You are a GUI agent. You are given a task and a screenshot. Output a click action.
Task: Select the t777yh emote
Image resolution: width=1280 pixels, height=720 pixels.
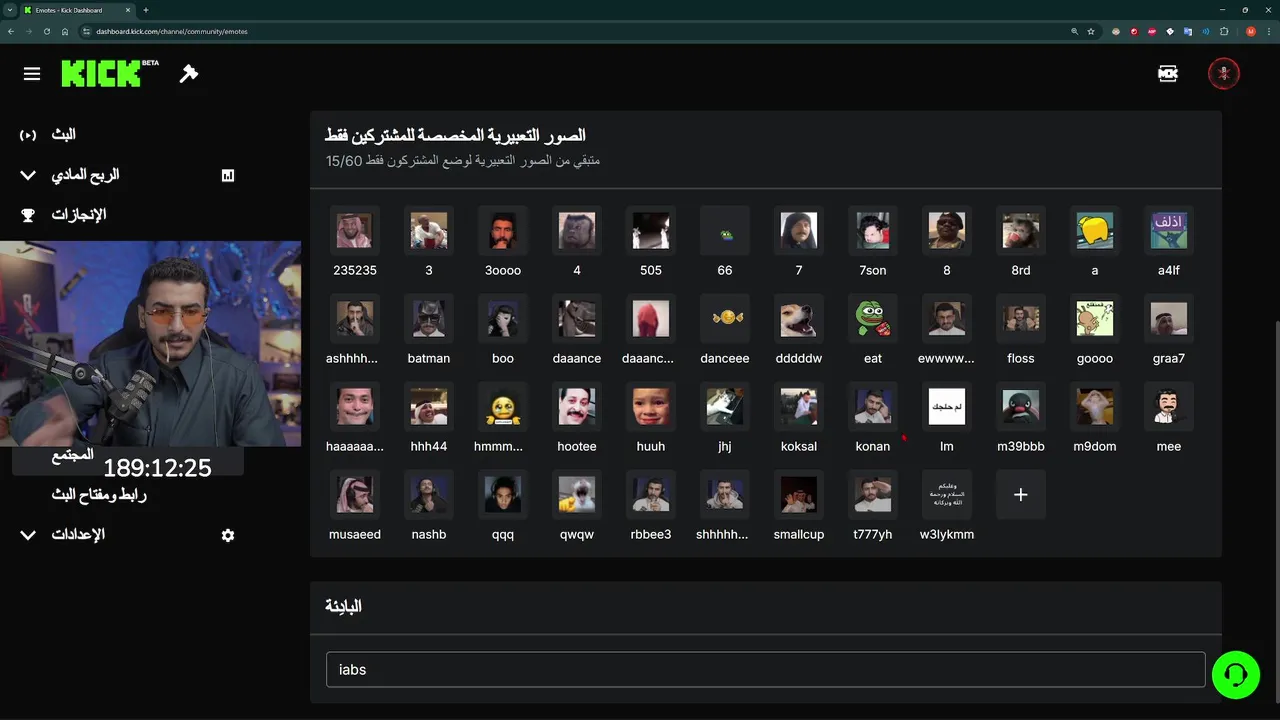[873, 495]
